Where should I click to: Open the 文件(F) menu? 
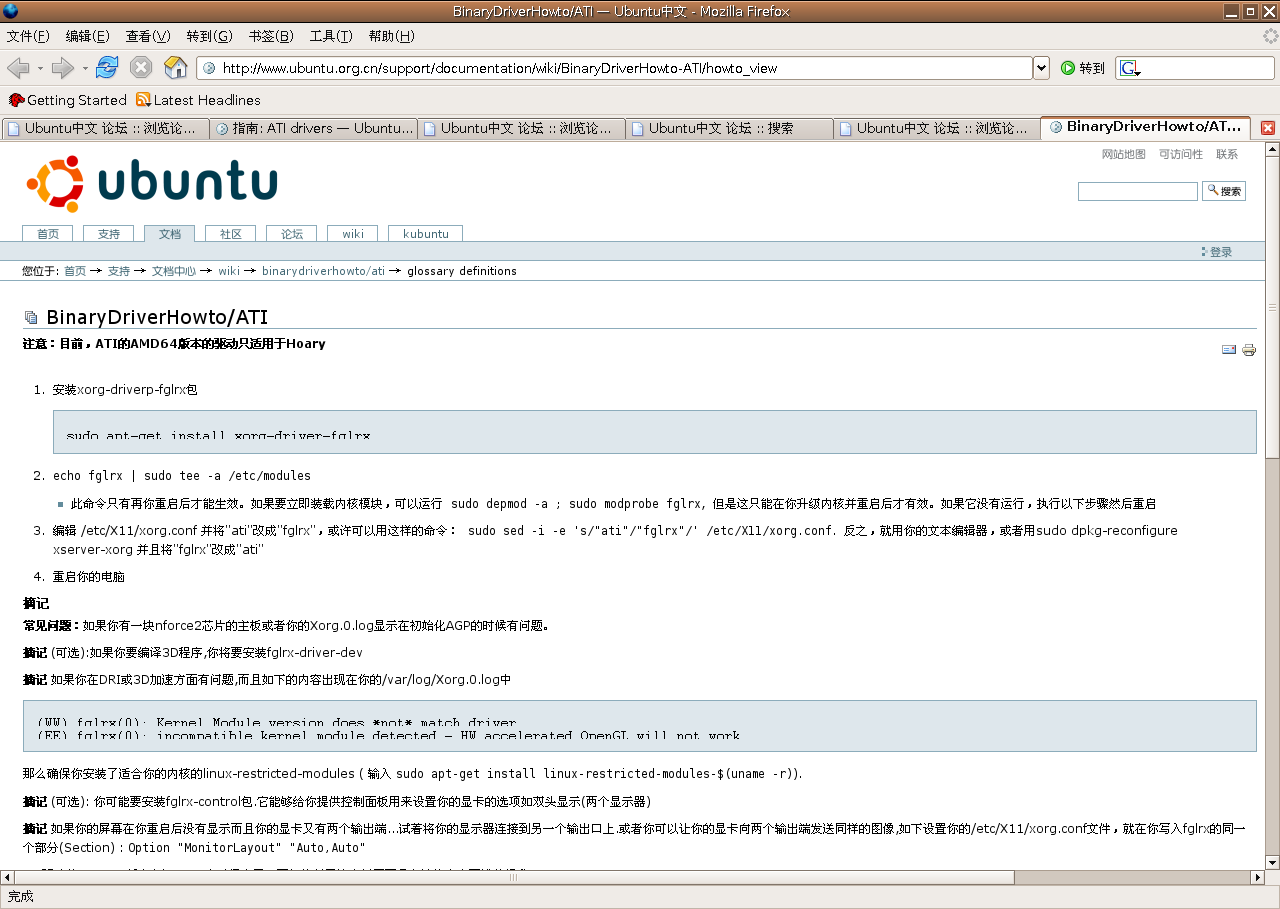pos(28,36)
